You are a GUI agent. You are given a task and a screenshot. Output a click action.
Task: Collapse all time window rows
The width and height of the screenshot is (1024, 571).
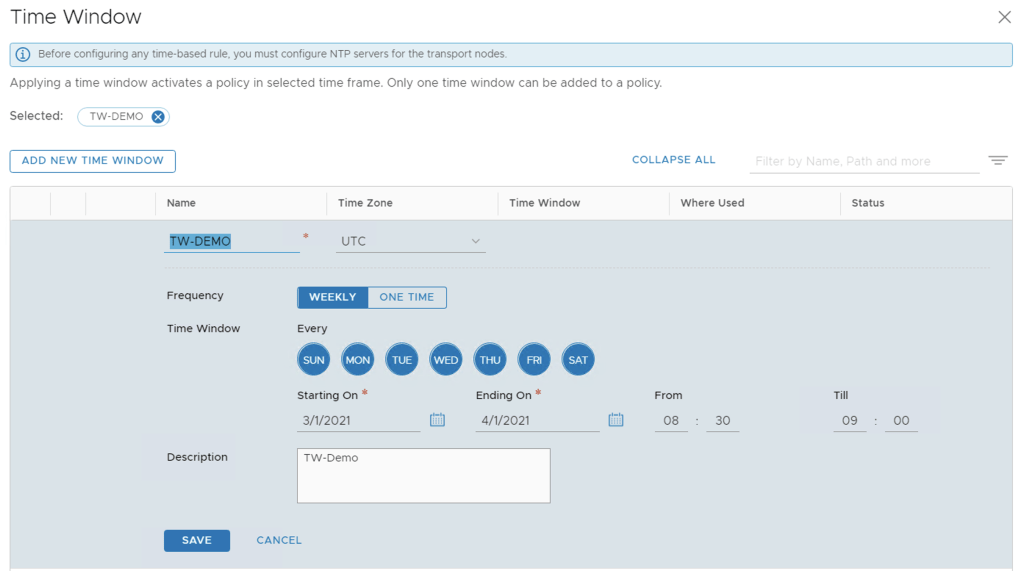tap(673, 160)
